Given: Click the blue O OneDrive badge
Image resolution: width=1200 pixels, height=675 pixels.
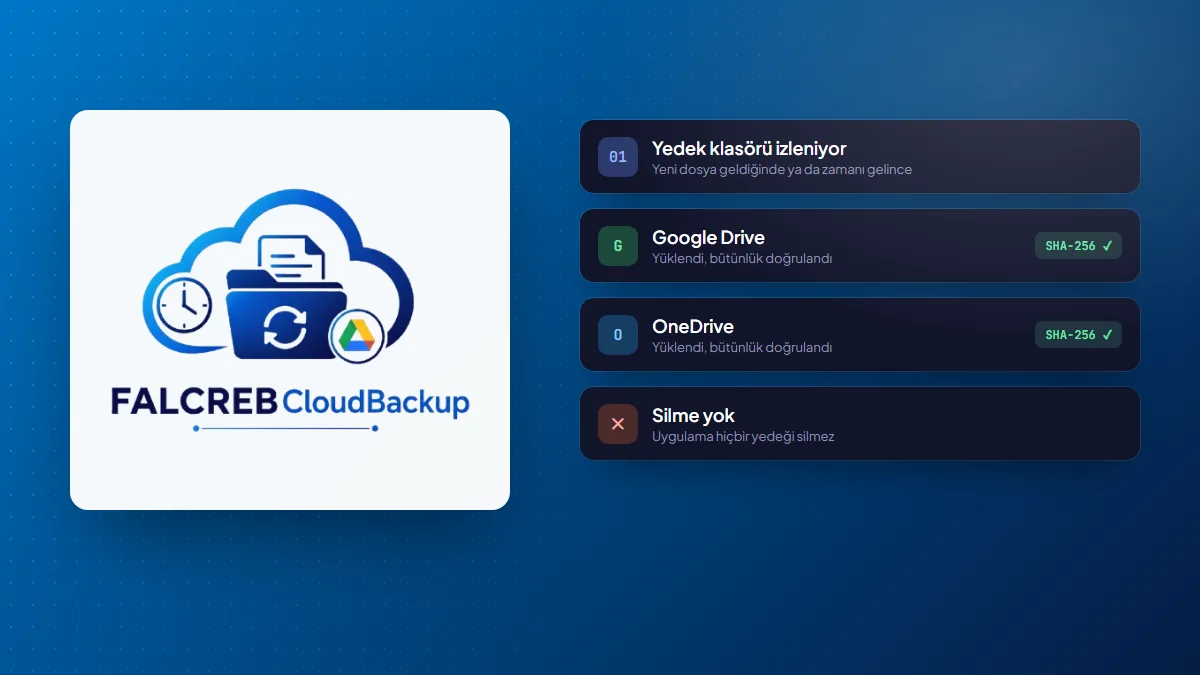Looking at the screenshot, I should 618,335.
